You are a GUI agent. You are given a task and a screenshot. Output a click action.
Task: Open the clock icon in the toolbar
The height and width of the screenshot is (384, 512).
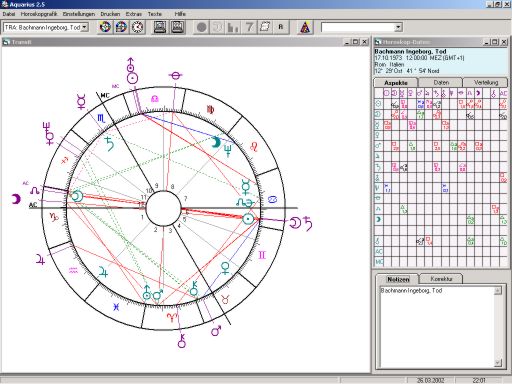[137, 27]
